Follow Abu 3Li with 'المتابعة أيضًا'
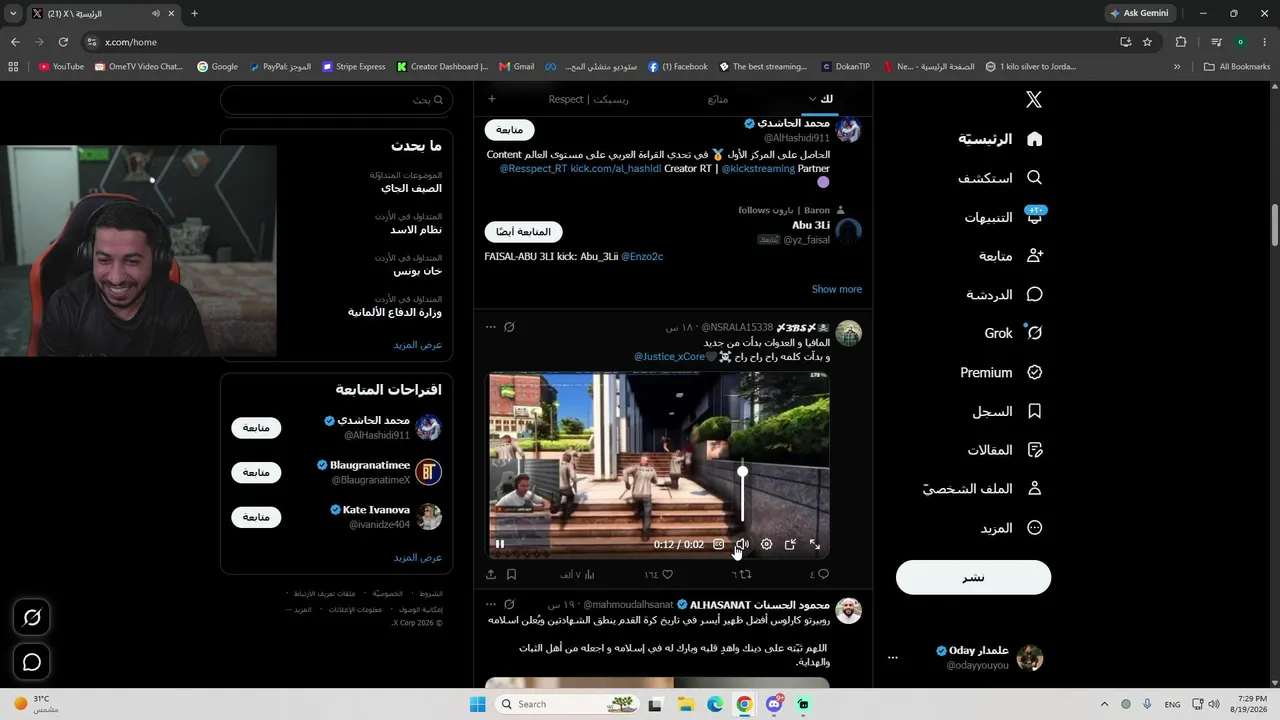 point(524,232)
